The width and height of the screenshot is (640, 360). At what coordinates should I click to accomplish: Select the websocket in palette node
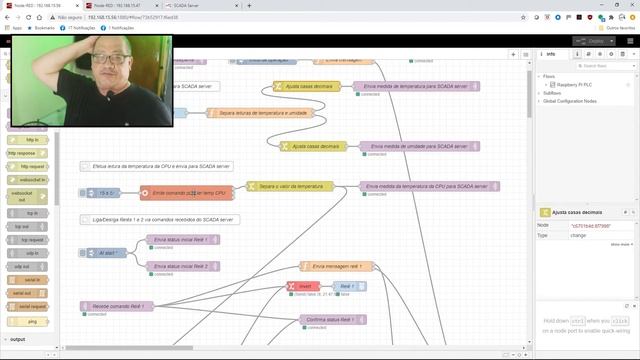coord(27,180)
